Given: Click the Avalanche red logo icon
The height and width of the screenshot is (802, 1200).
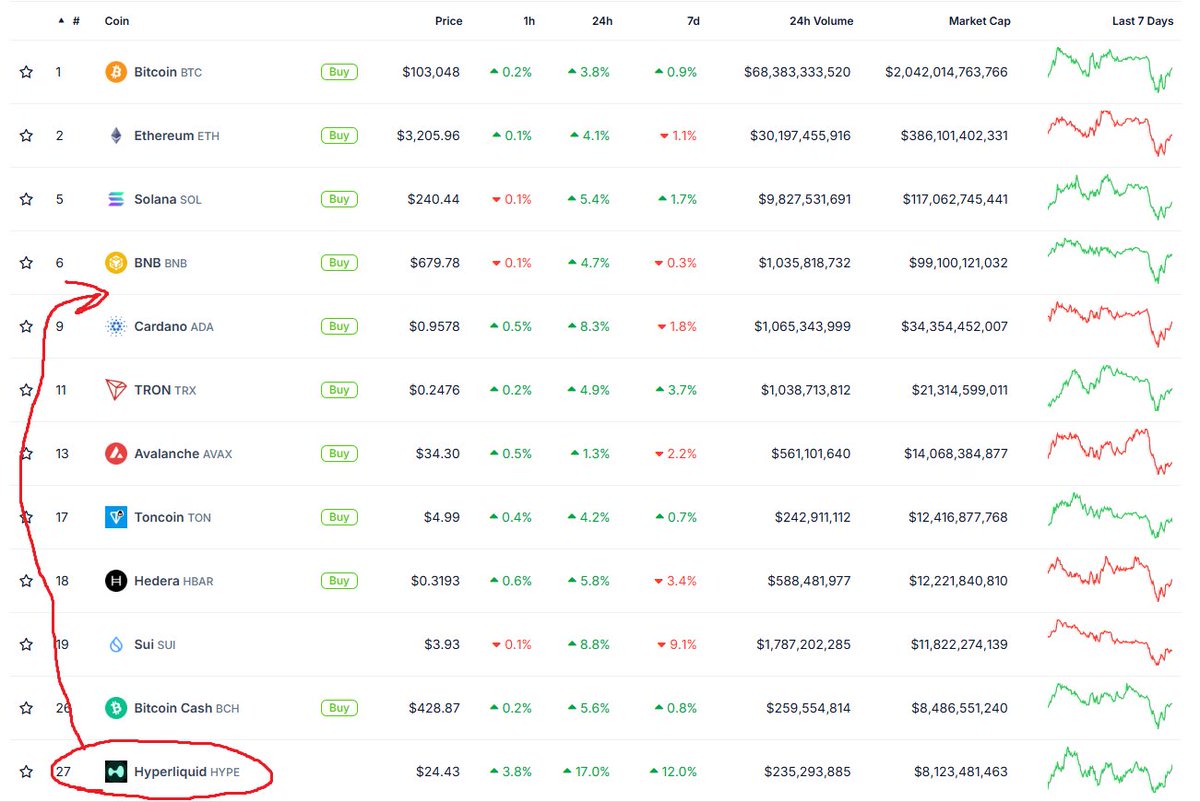Looking at the screenshot, I should 116,453.
